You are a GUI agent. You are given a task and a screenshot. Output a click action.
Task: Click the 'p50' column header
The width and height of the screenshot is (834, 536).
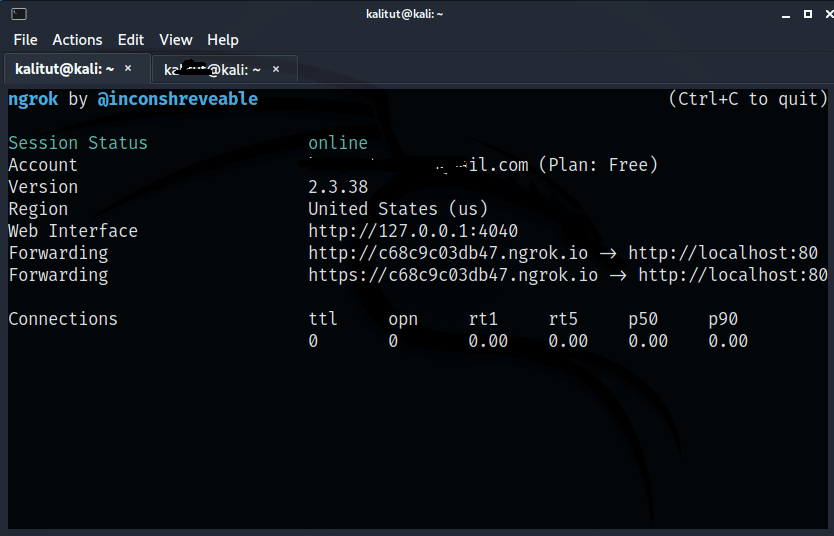643,319
